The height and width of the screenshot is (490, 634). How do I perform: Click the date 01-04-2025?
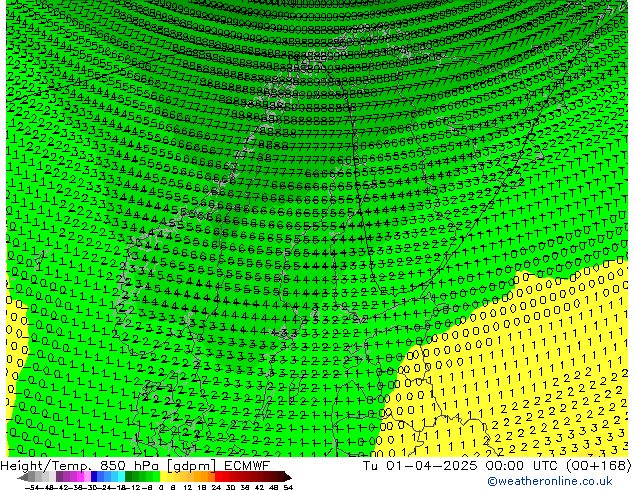431,466
